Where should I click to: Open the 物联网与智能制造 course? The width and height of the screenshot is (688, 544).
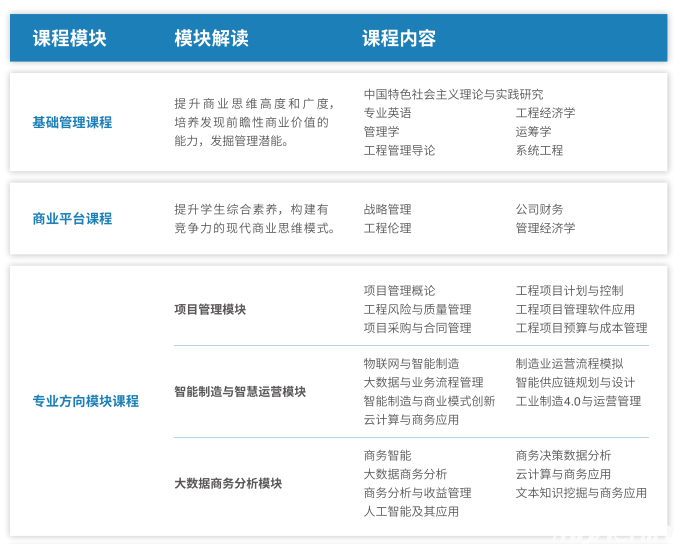(x=411, y=363)
